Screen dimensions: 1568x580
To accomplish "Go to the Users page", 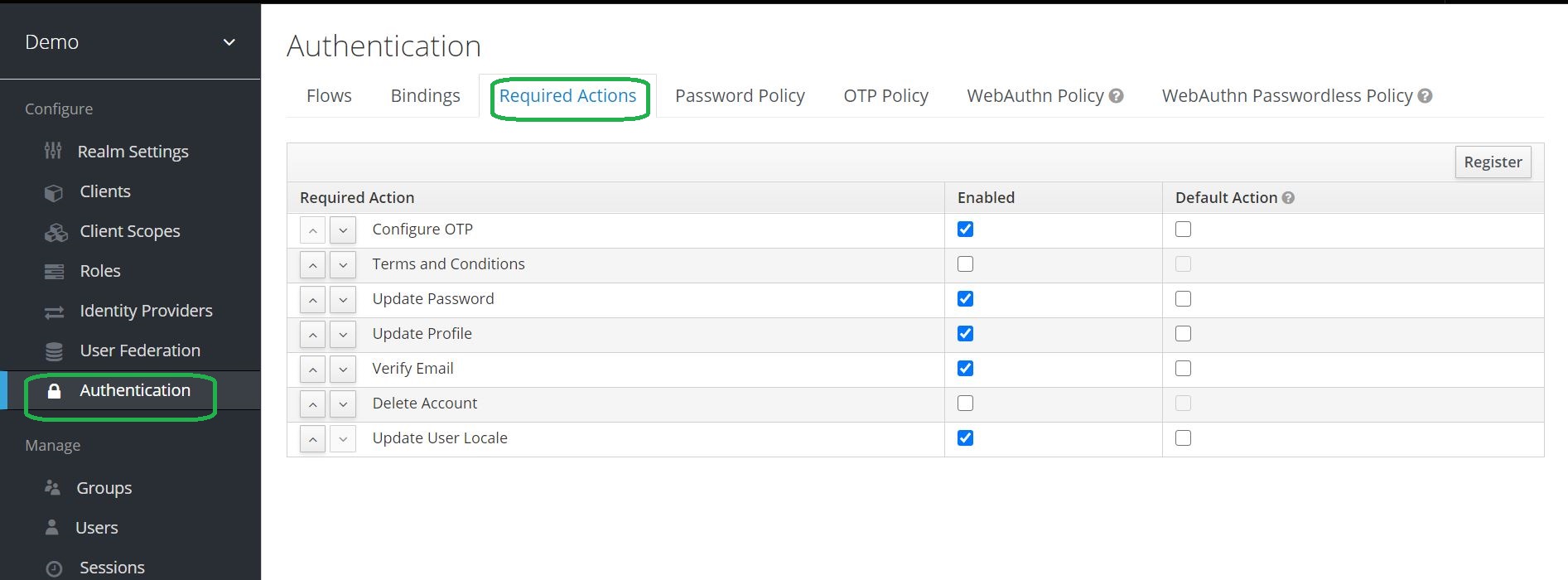I will 96,528.
